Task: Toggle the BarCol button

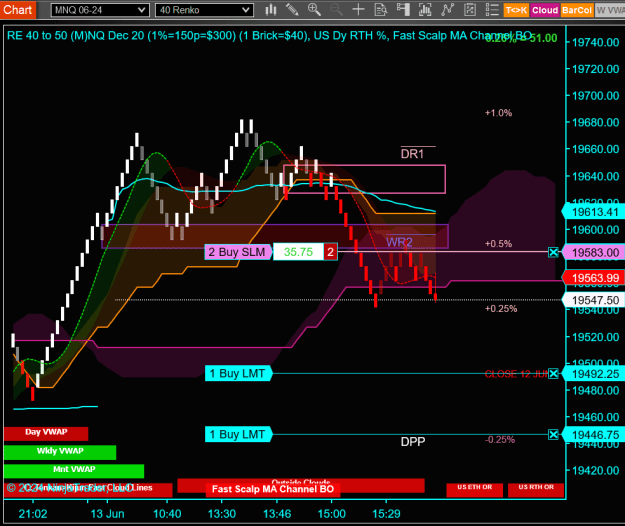Action: [x=577, y=10]
